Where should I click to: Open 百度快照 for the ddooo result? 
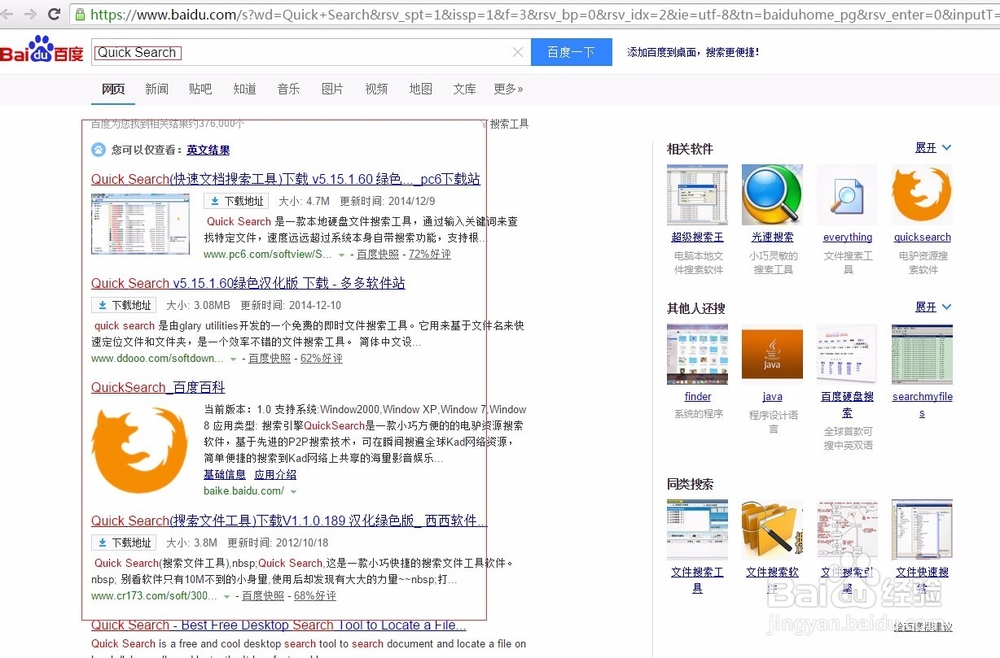coord(269,358)
